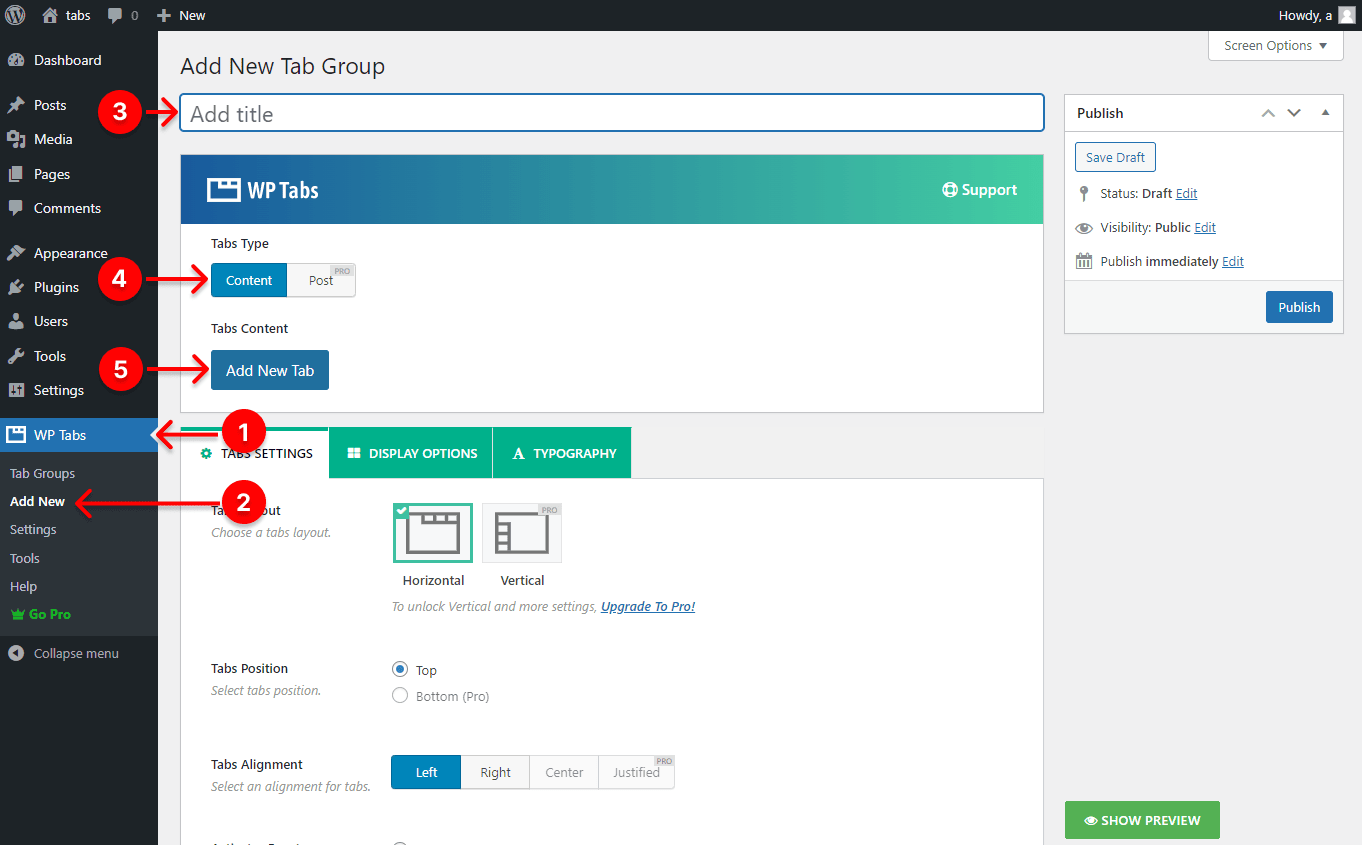Click the Settings sliders icon in the sidebar
Image resolution: width=1362 pixels, height=845 pixels.
(16, 390)
